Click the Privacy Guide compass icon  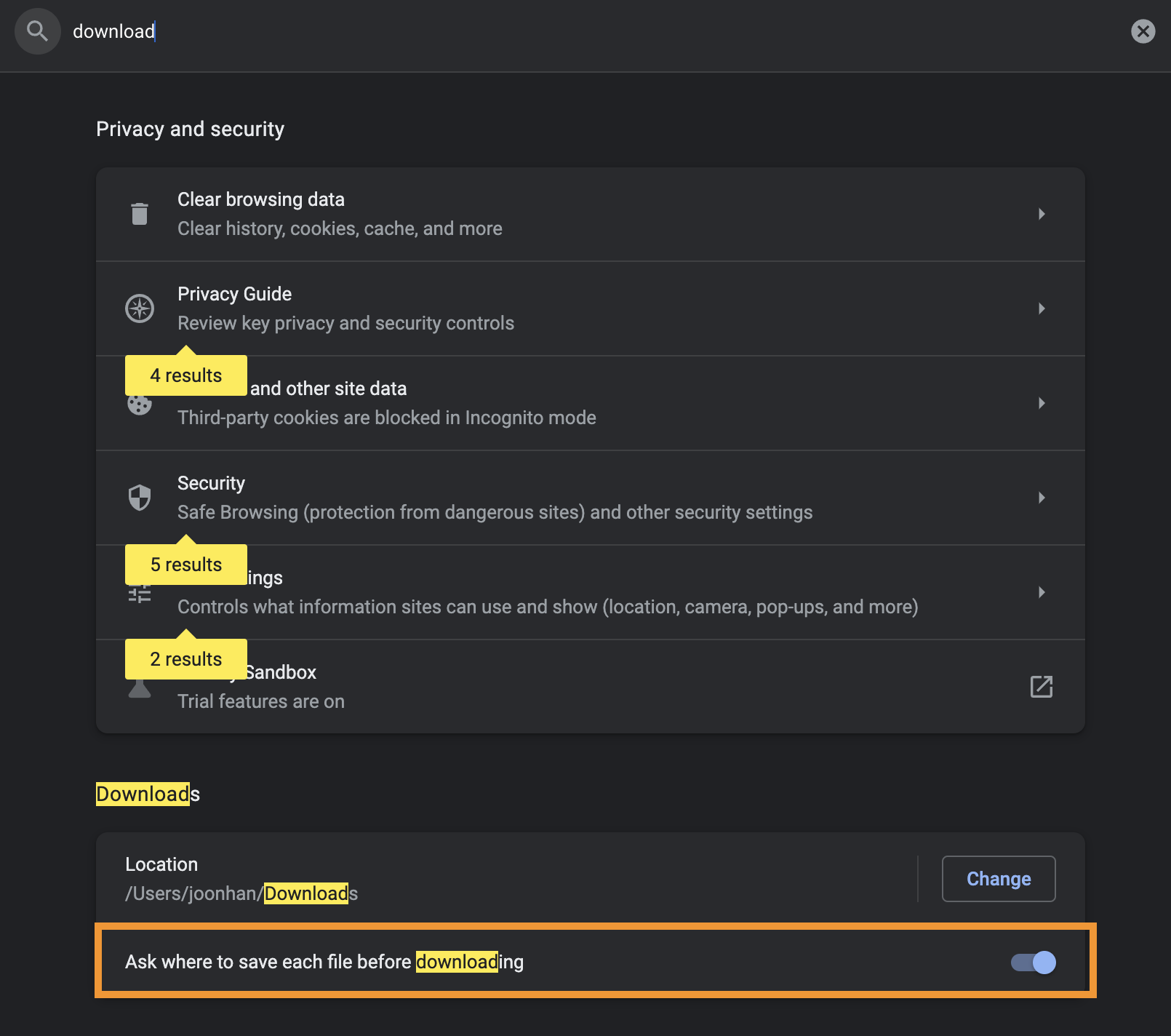[140, 308]
